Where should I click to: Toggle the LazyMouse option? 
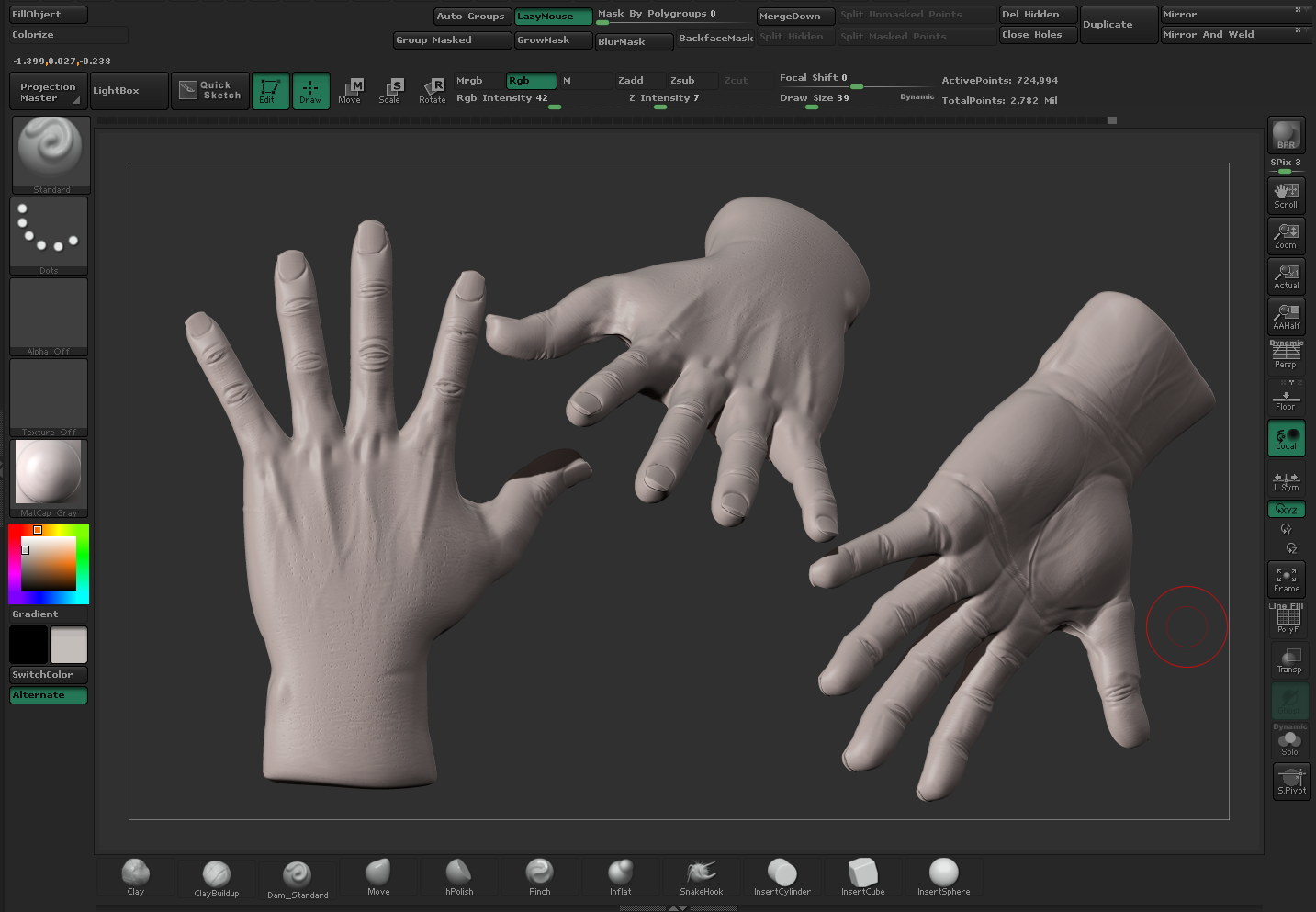click(552, 17)
